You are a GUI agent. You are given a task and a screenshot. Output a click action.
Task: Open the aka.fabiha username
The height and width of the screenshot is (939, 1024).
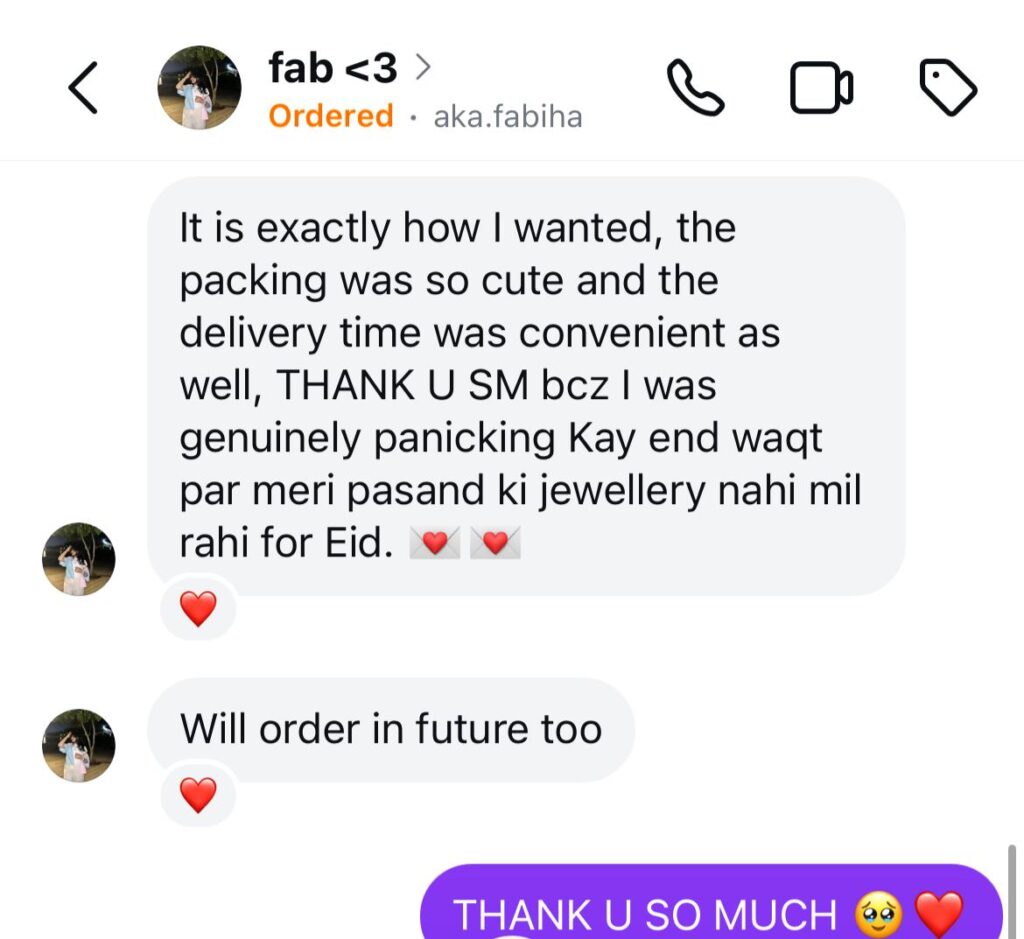[507, 118]
